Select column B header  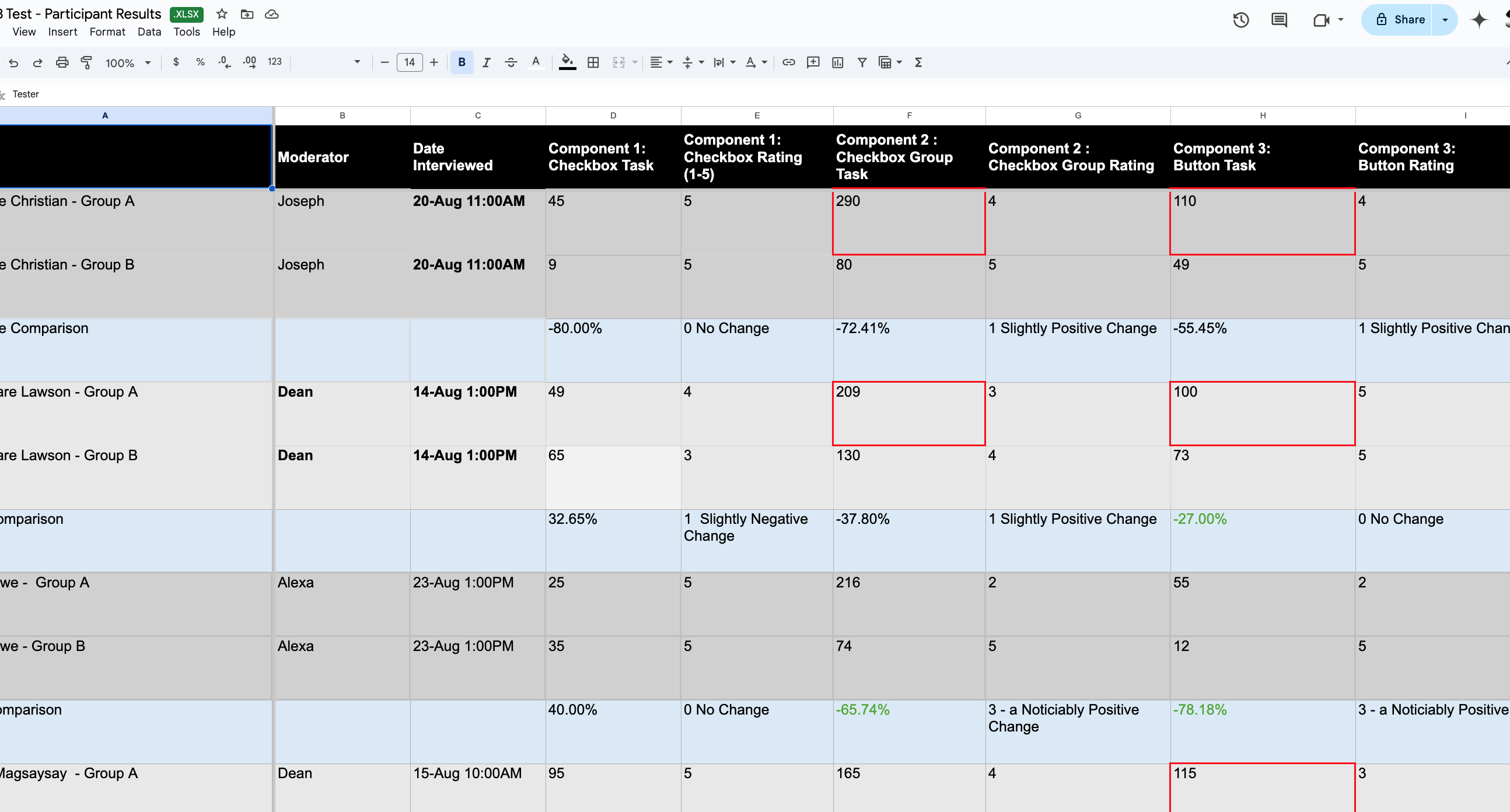(342, 116)
